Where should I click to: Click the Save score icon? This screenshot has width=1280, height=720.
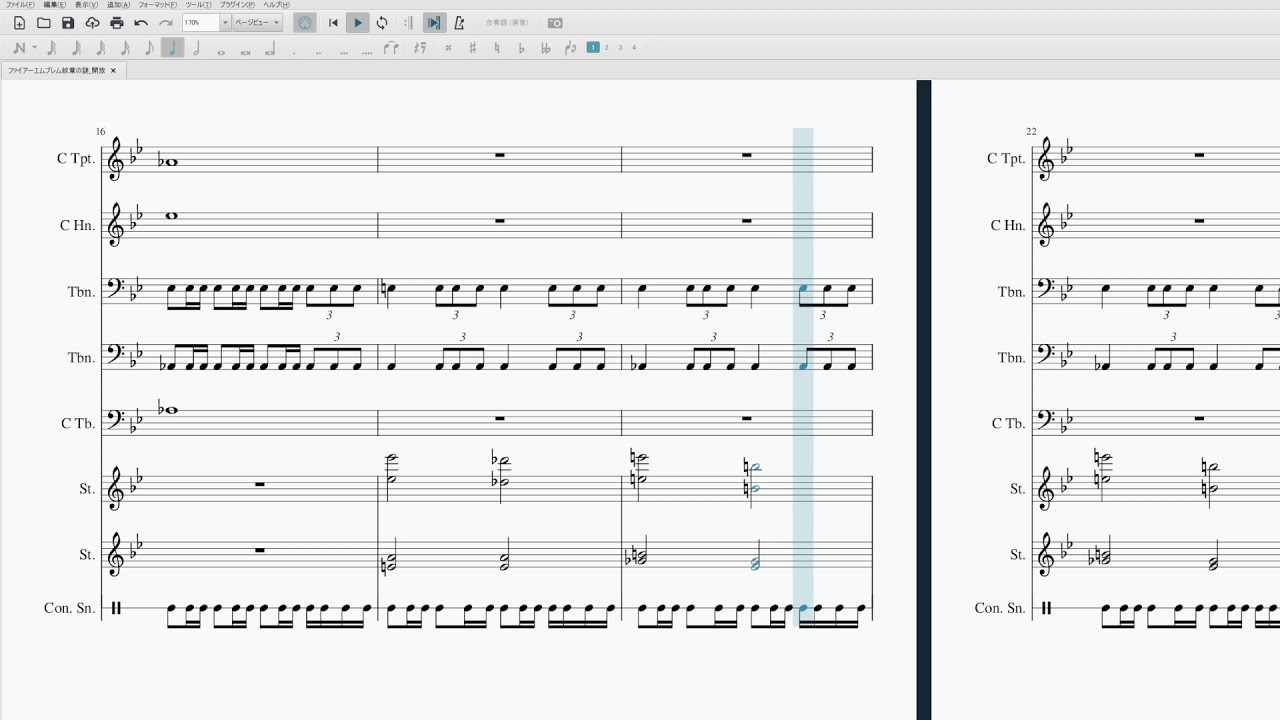(x=68, y=23)
